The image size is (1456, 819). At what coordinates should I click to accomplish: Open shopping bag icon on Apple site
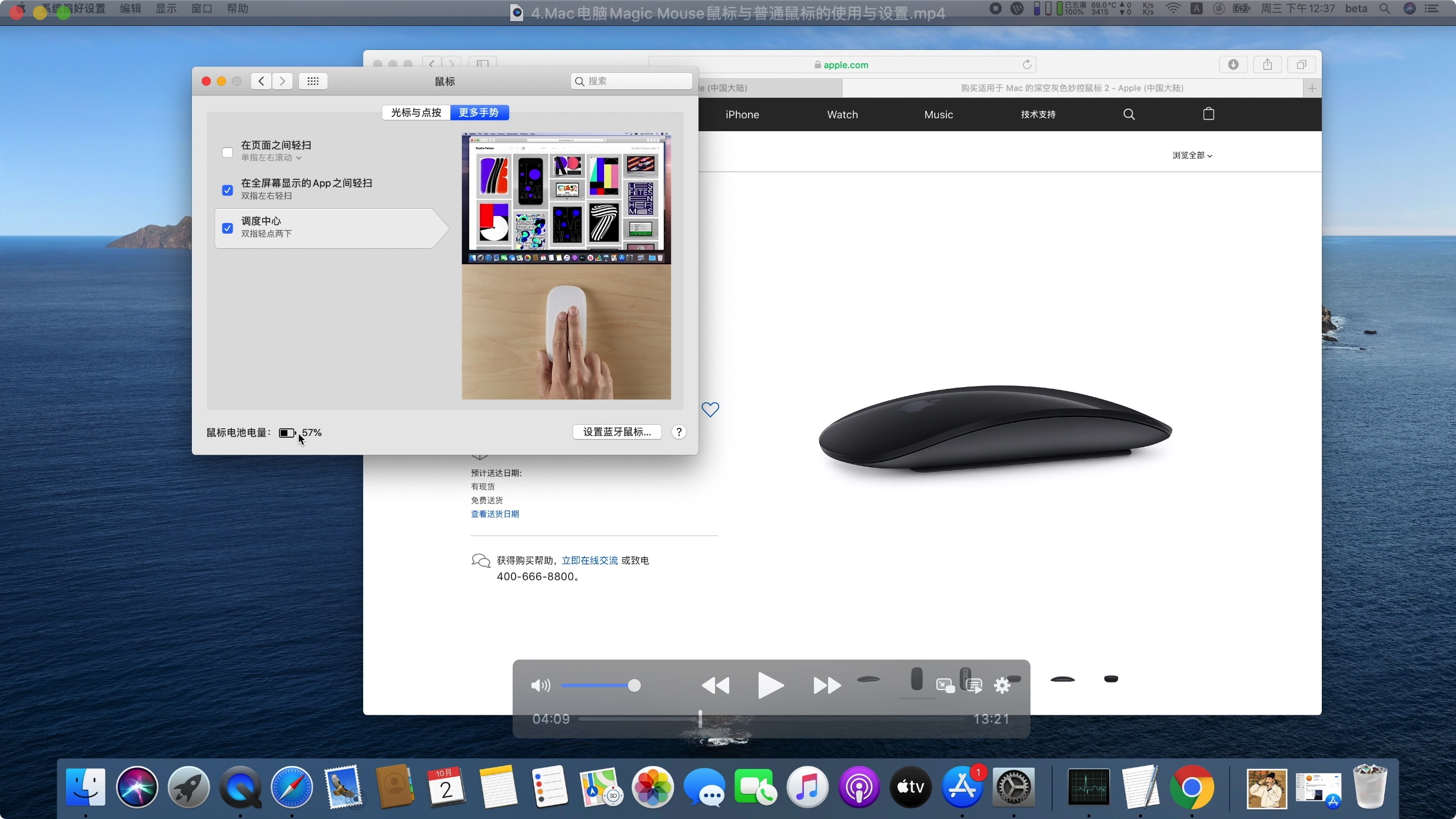point(1208,114)
